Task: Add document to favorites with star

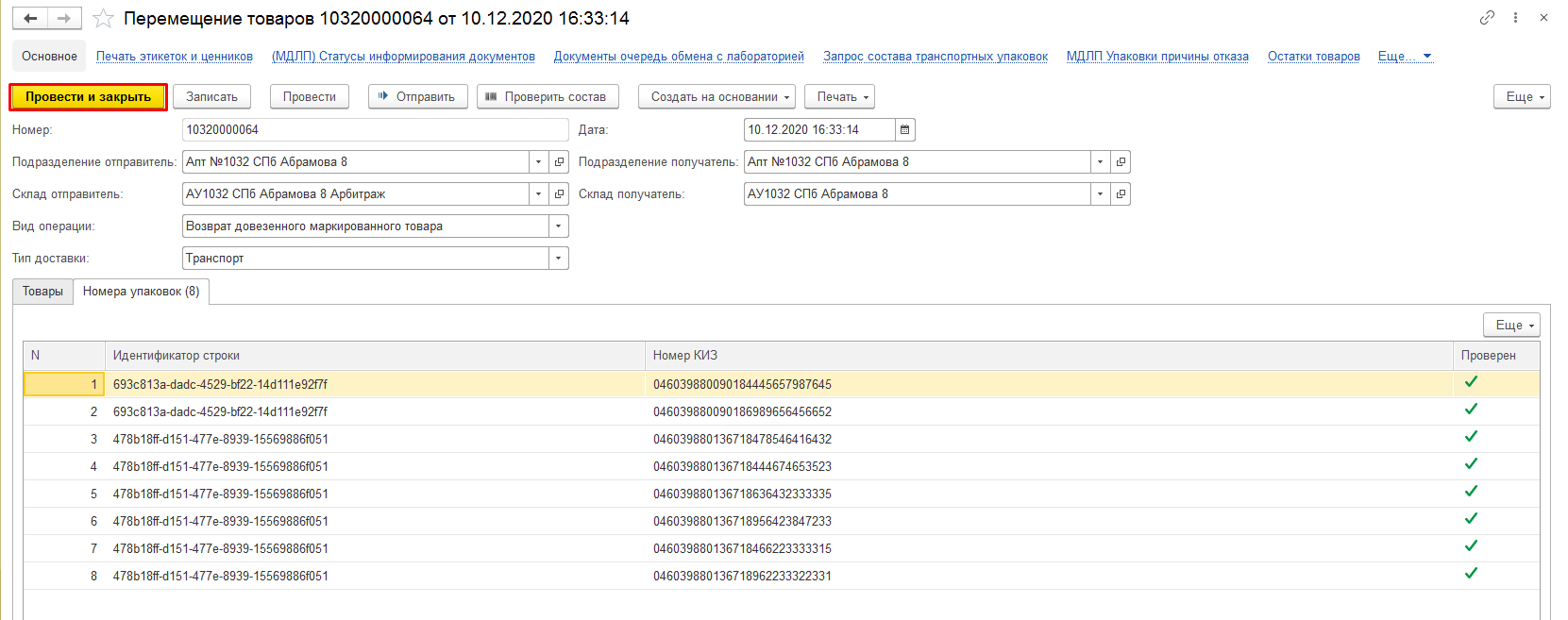Action: coord(103,19)
